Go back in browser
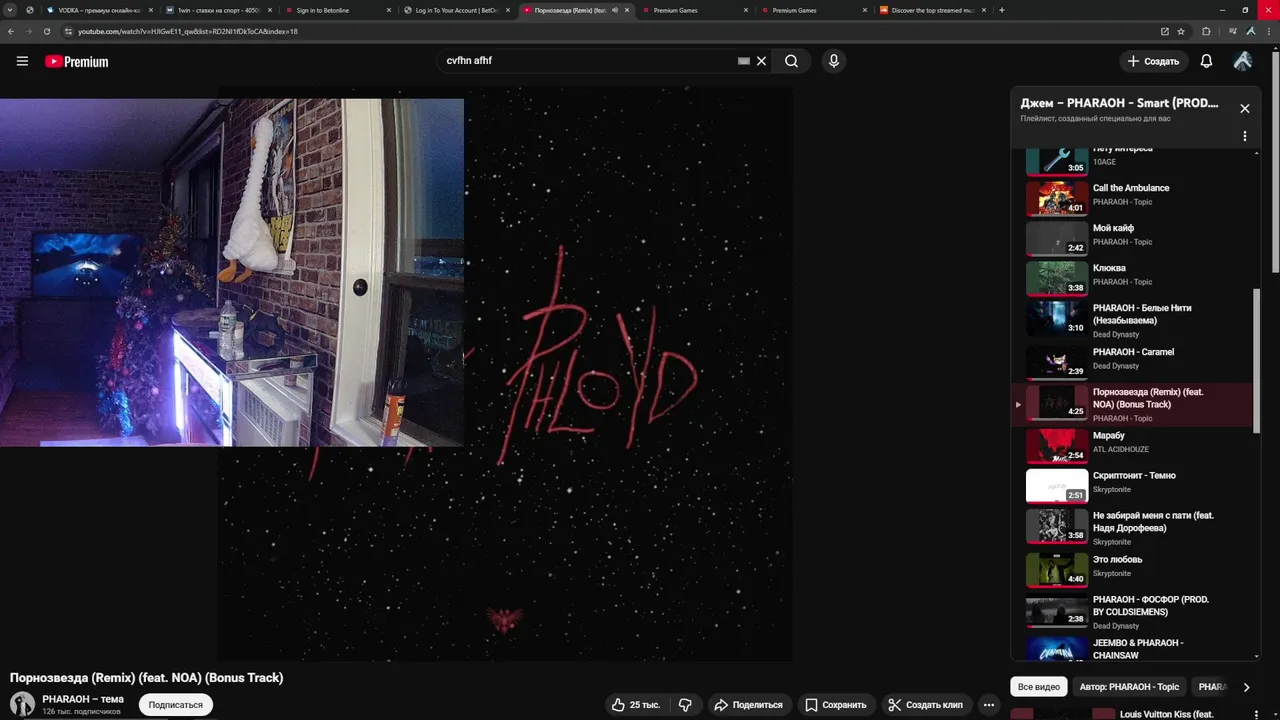Viewport: 1280px width, 720px height. point(10,31)
